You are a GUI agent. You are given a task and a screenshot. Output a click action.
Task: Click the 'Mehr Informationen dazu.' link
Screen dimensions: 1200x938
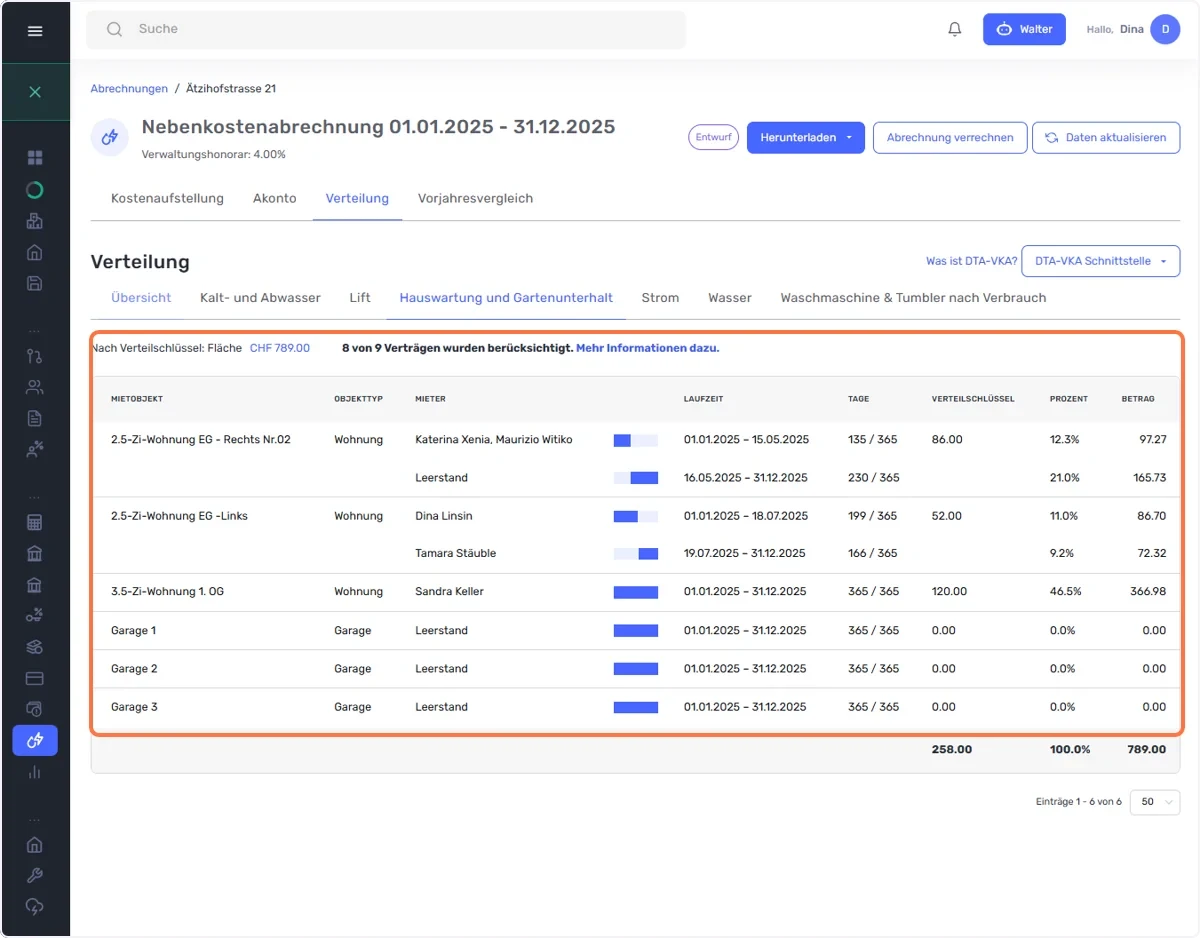tap(648, 348)
